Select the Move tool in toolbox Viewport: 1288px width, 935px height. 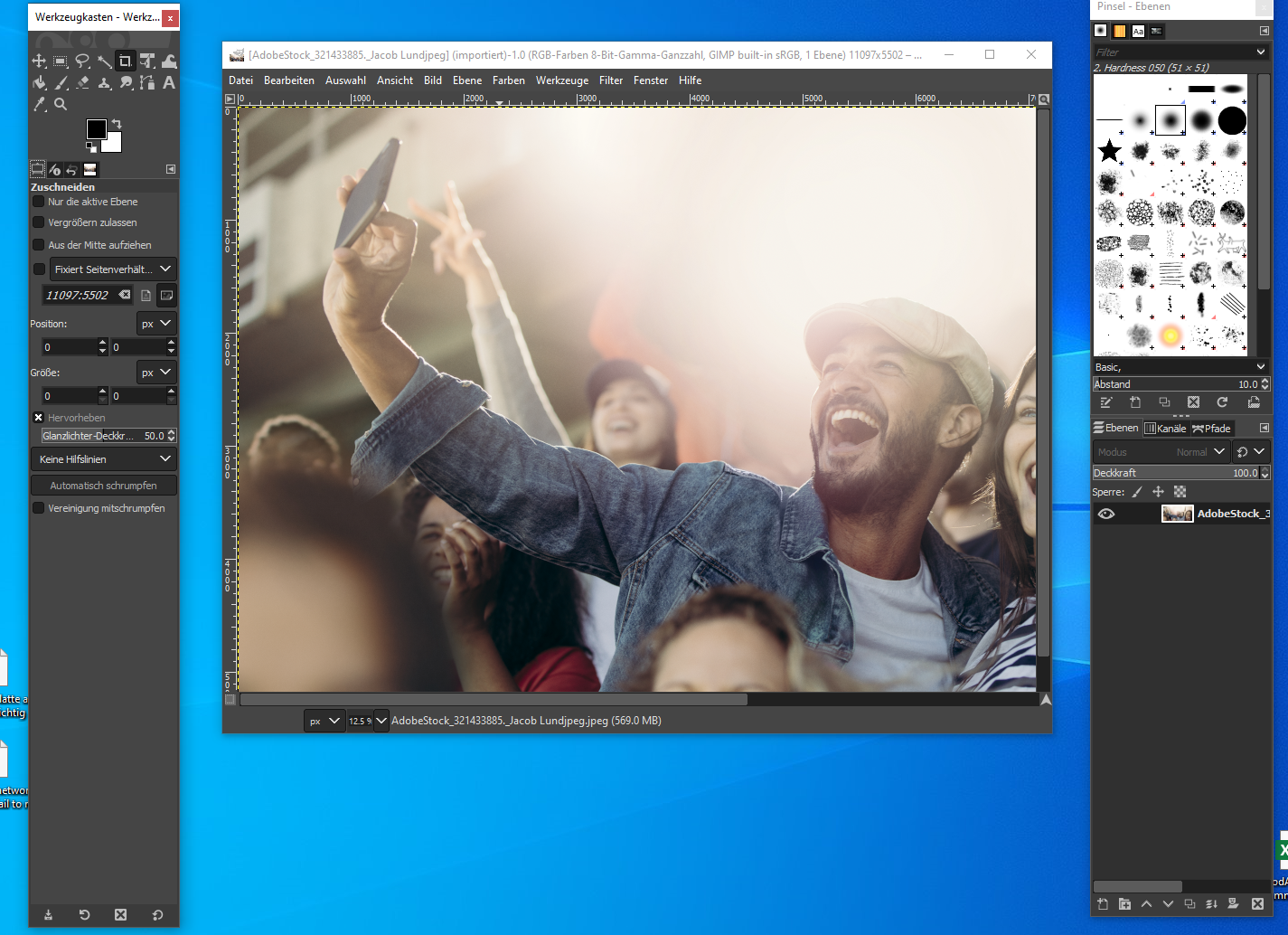pos(39,61)
